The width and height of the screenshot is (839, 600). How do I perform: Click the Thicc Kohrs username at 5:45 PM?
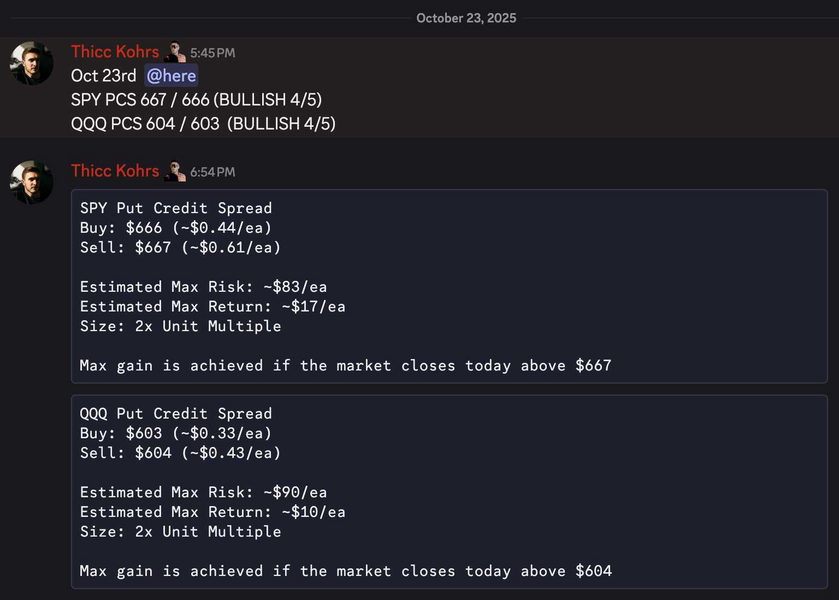(115, 52)
